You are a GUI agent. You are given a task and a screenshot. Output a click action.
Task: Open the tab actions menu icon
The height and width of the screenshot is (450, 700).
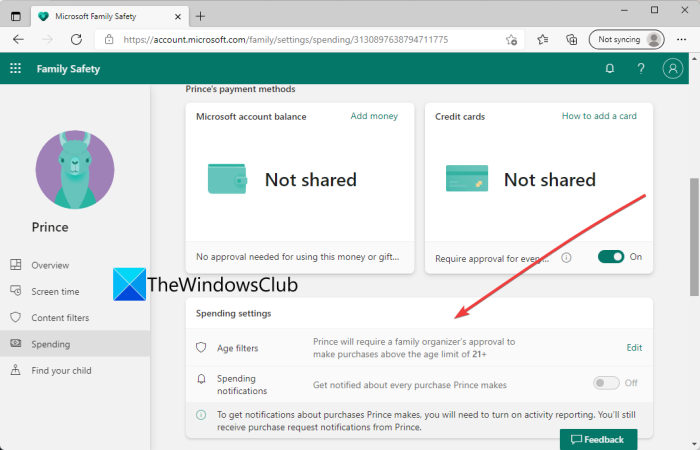point(16,17)
